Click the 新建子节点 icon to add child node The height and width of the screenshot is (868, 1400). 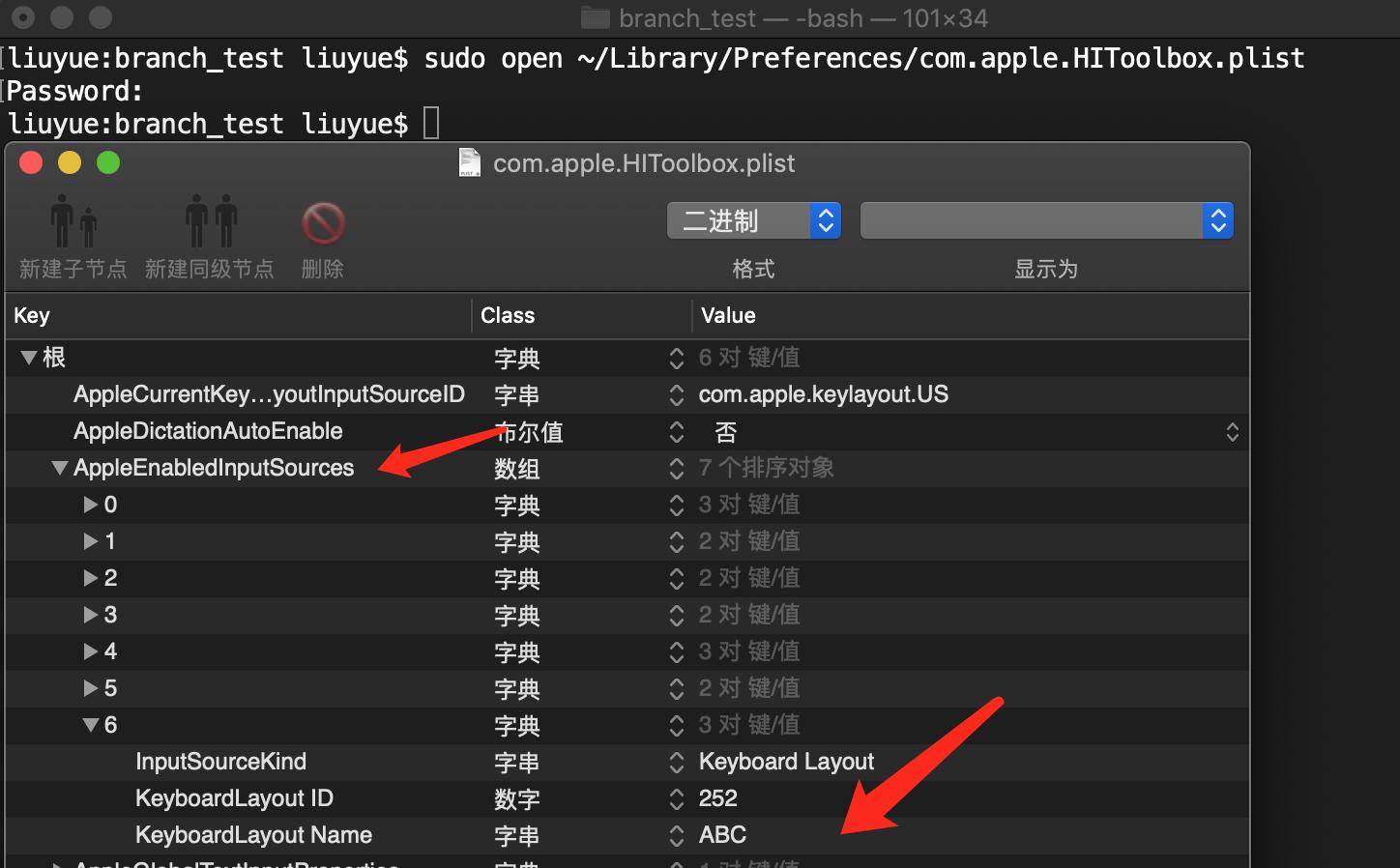coord(73,220)
